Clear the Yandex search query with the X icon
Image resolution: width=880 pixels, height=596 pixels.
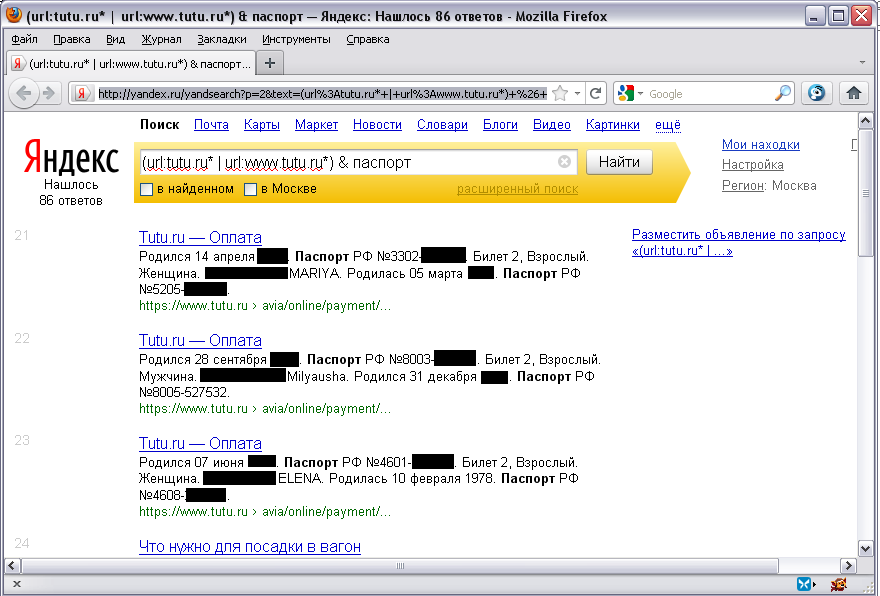(x=564, y=162)
